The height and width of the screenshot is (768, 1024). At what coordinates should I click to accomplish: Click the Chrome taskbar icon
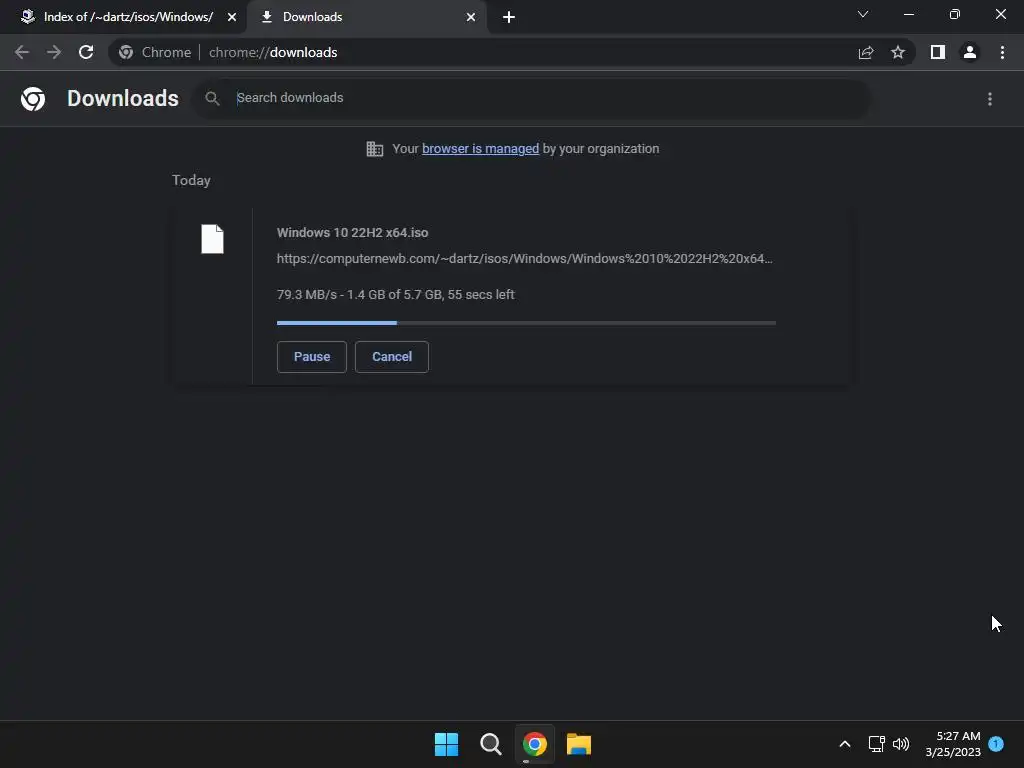click(x=535, y=744)
